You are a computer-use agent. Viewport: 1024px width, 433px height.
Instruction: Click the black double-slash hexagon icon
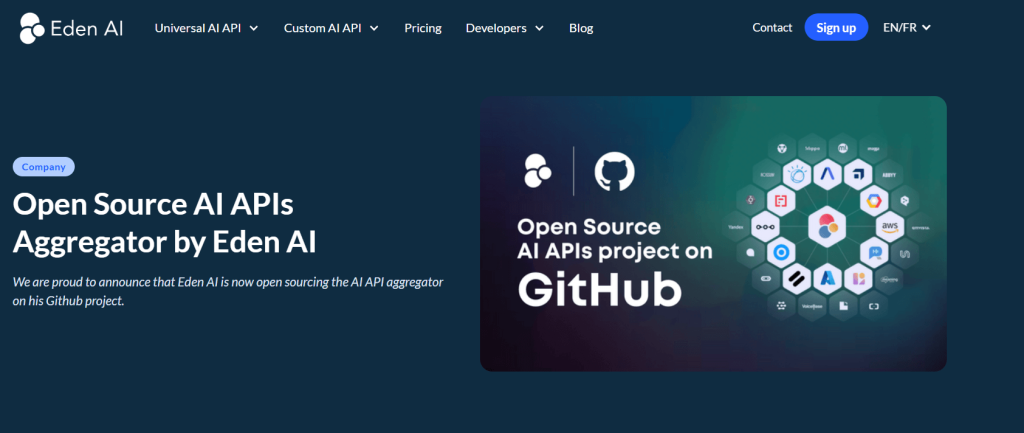click(x=797, y=279)
